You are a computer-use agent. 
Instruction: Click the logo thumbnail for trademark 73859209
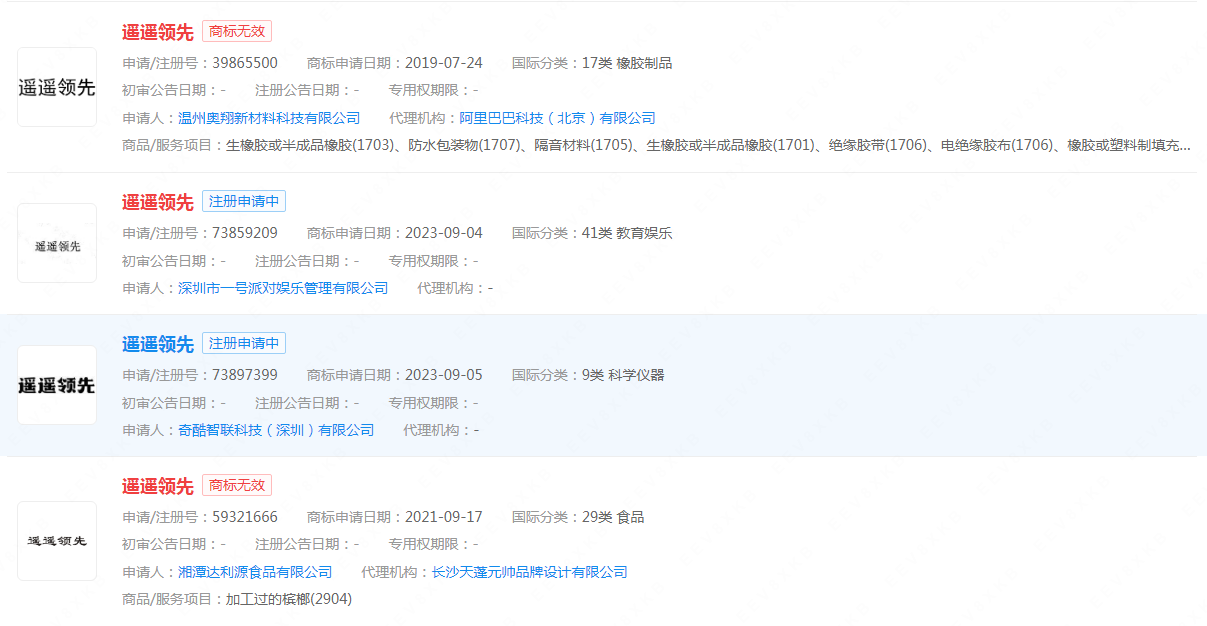click(x=57, y=244)
